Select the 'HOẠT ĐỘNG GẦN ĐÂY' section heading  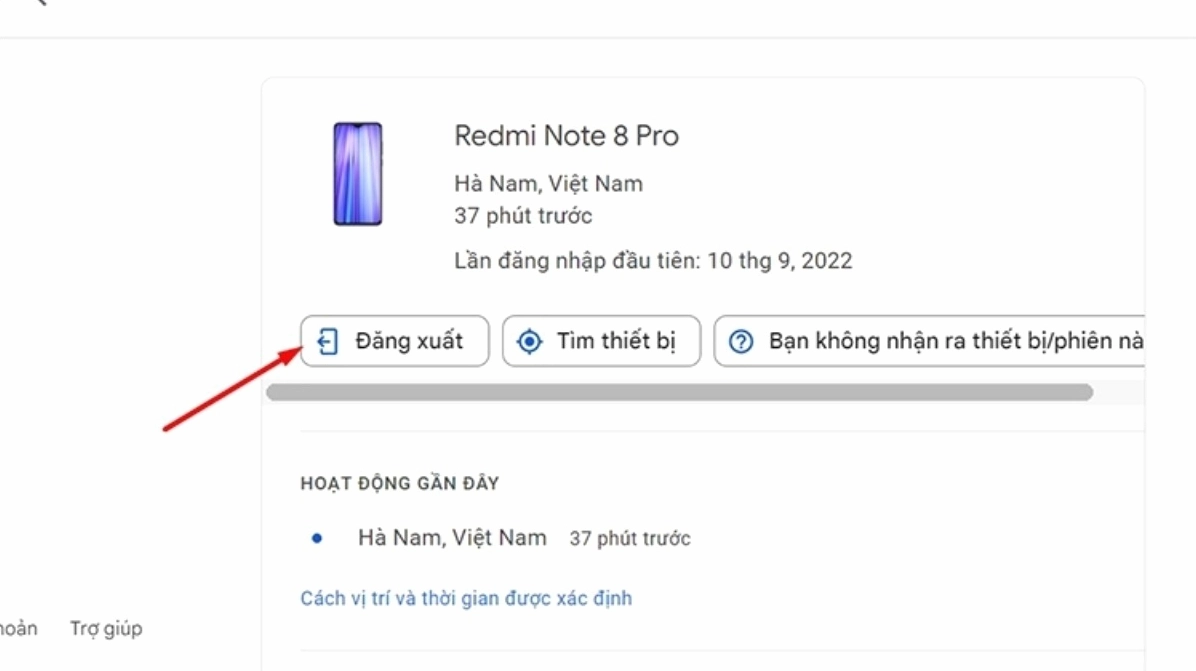399,483
